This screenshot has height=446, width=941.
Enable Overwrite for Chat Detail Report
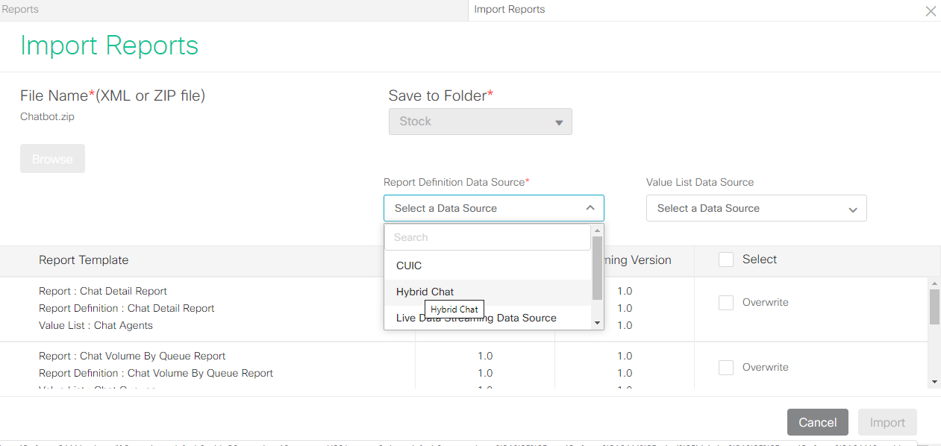click(726, 303)
